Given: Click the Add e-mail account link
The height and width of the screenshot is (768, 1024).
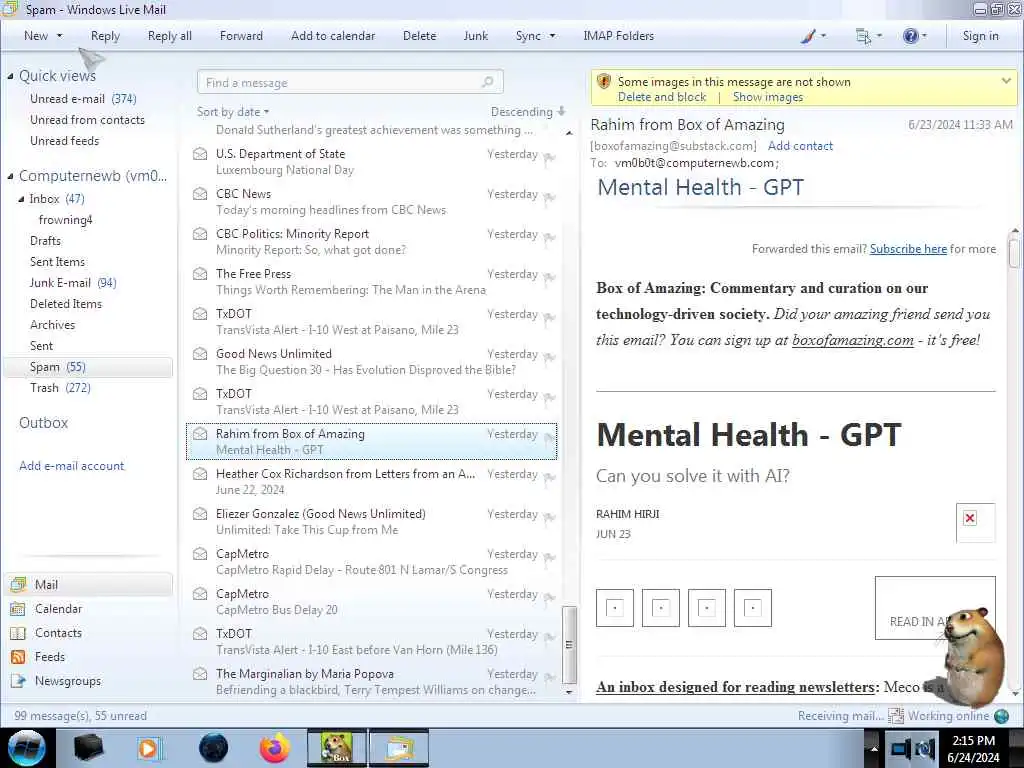Looking at the screenshot, I should (x=71, y=466).
